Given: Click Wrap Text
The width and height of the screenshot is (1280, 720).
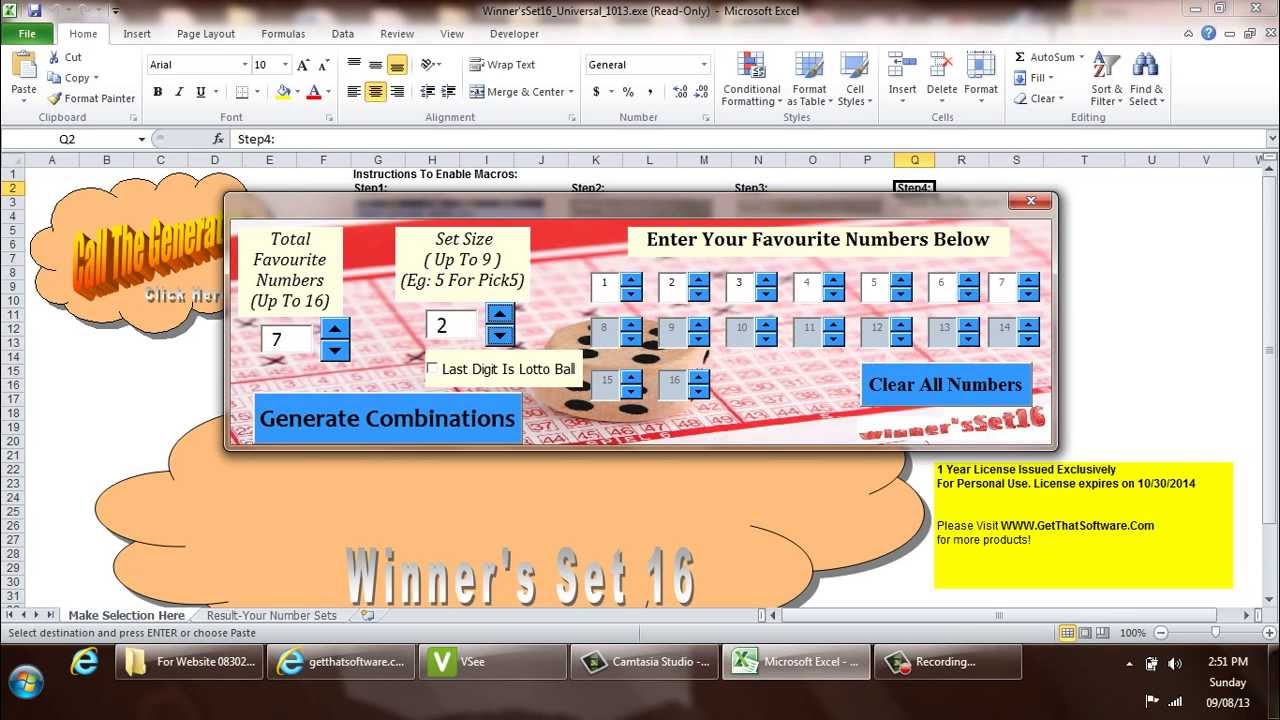Looking at the screenshot, I should [502, 65].
